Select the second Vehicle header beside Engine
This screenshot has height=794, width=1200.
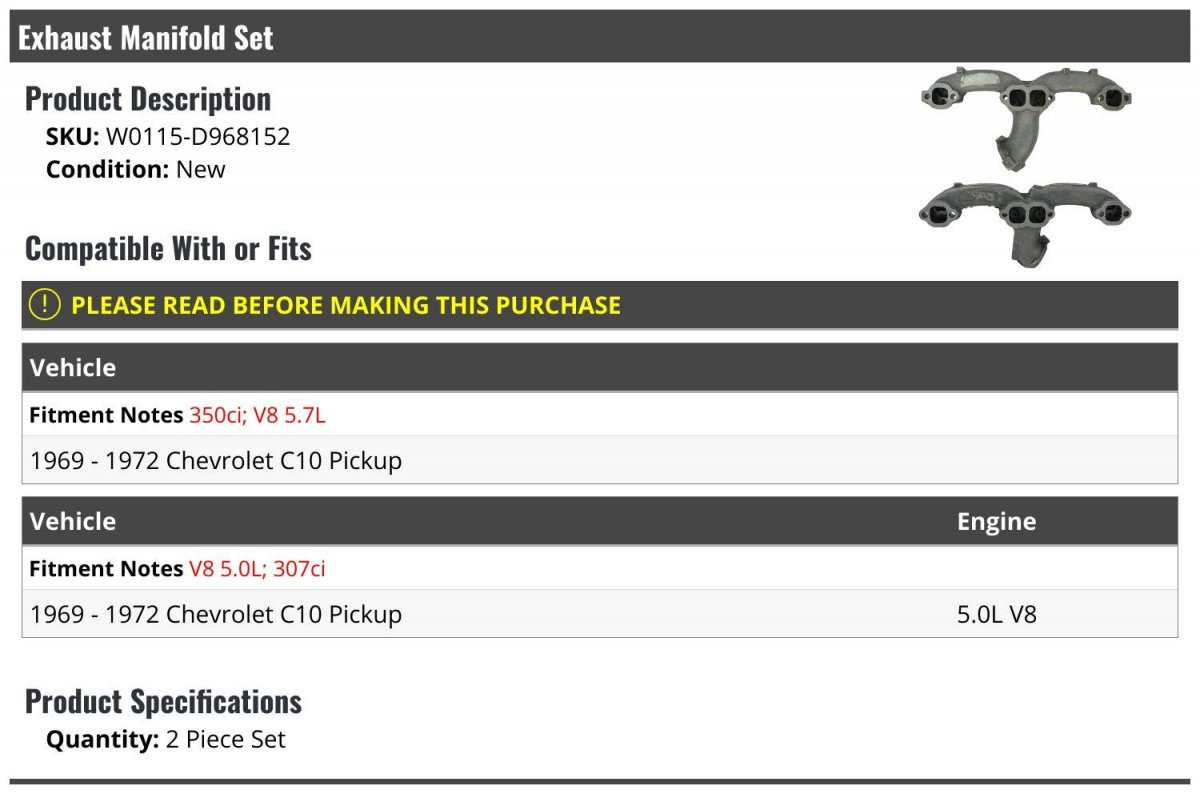tap(73, 521)
